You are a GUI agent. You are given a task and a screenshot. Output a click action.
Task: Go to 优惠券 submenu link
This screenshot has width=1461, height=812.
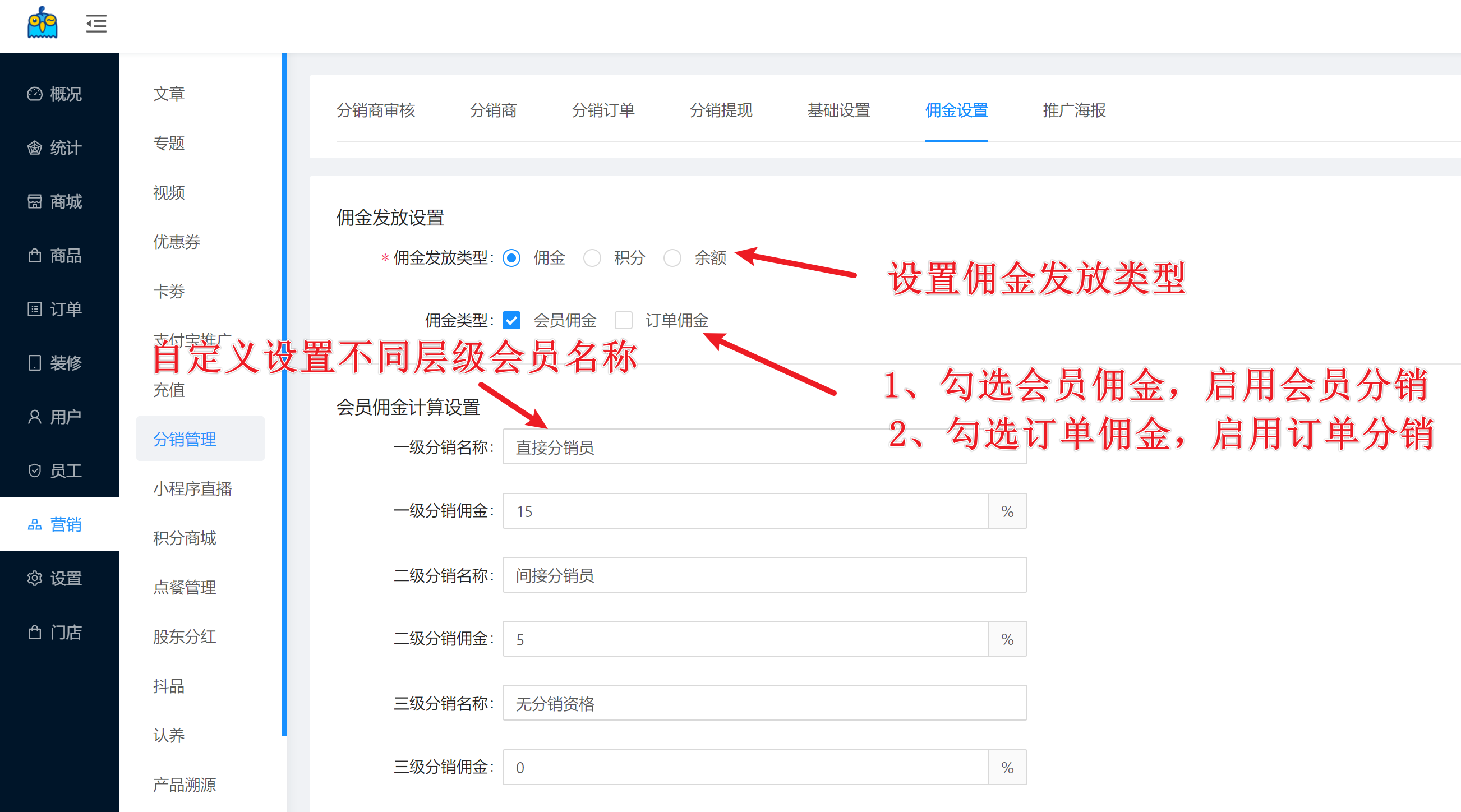coord(177,242)
